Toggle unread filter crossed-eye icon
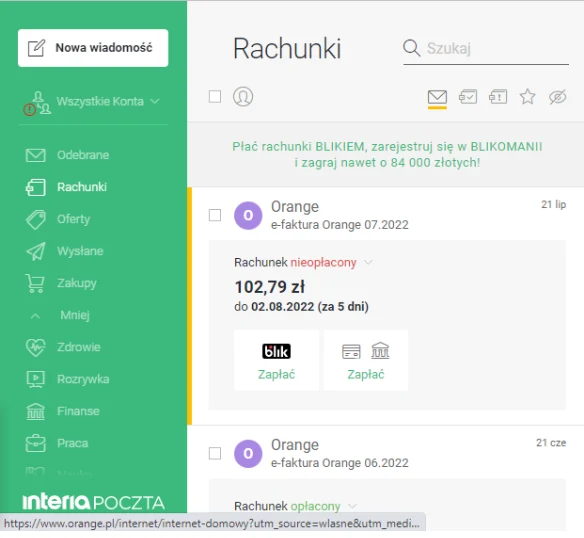The width and height of the screenshot is (584, 538). coord(558,97)
